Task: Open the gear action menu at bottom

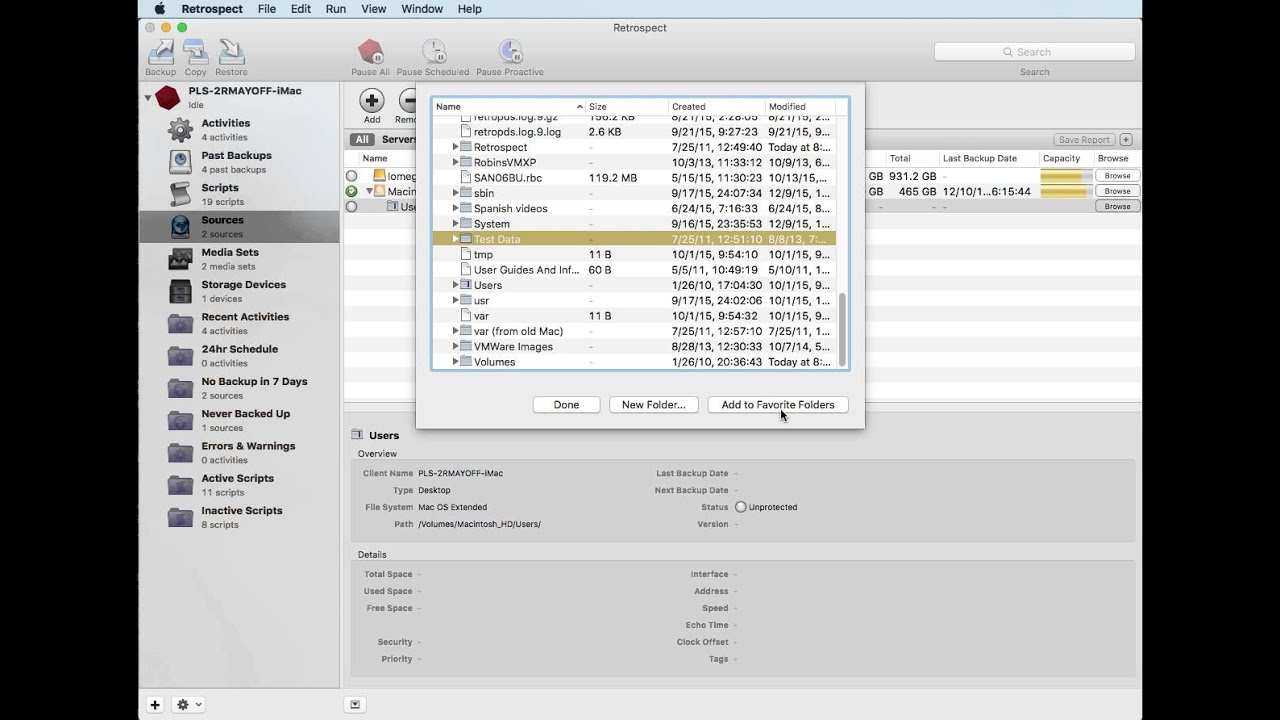Action: 188,705
